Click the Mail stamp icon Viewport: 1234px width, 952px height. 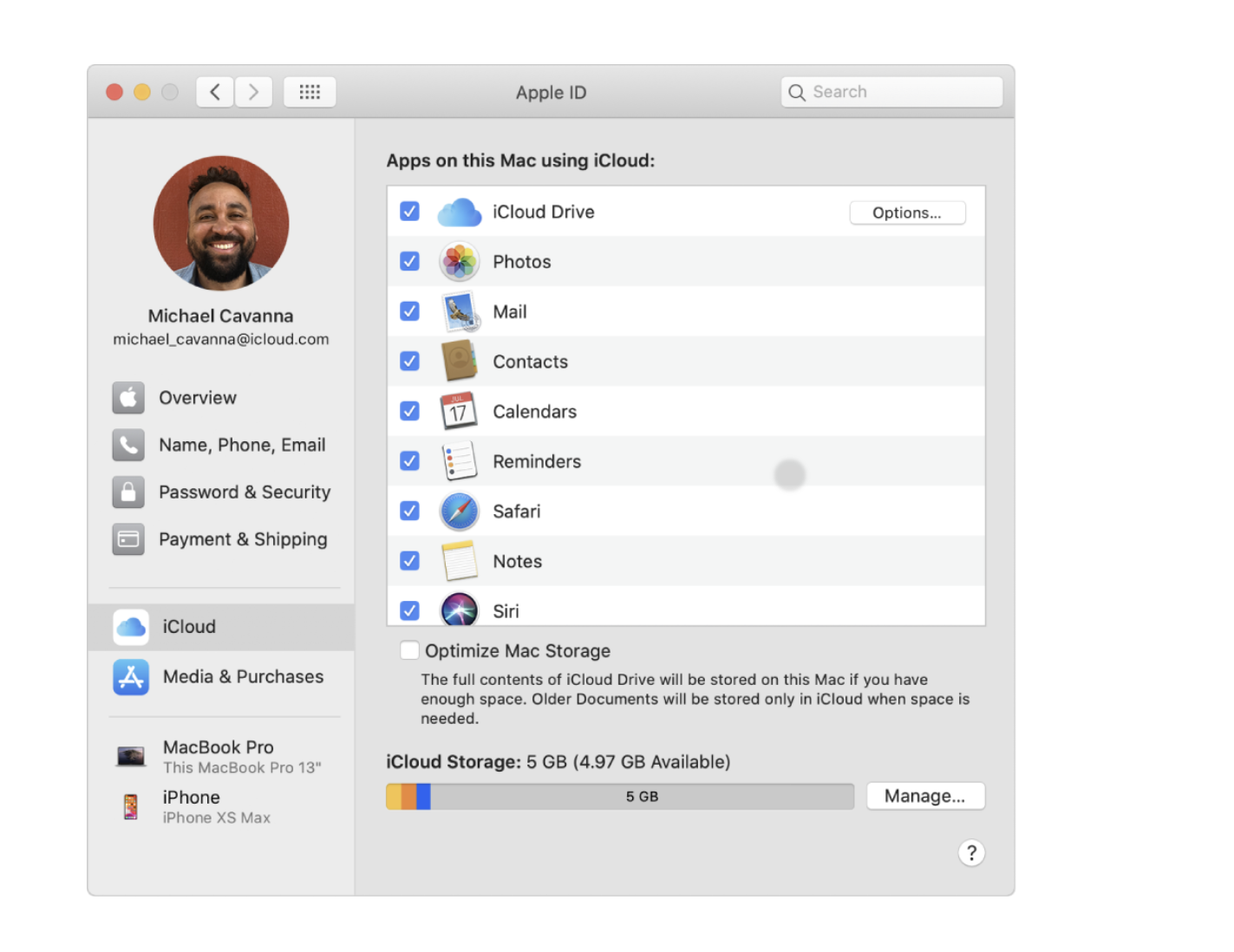(x=460, y=312)
